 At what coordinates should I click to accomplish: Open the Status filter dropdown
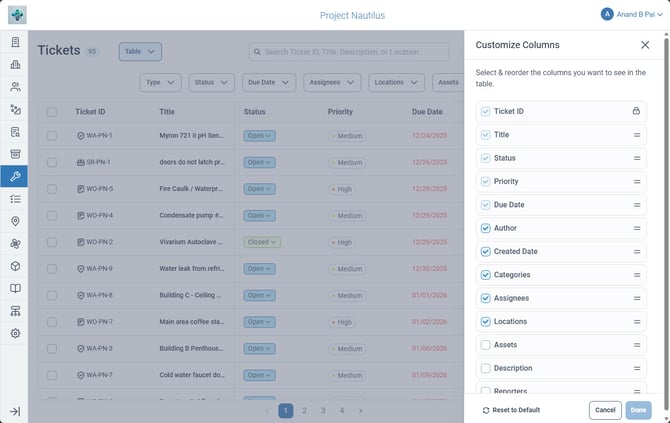coord(212,82)
